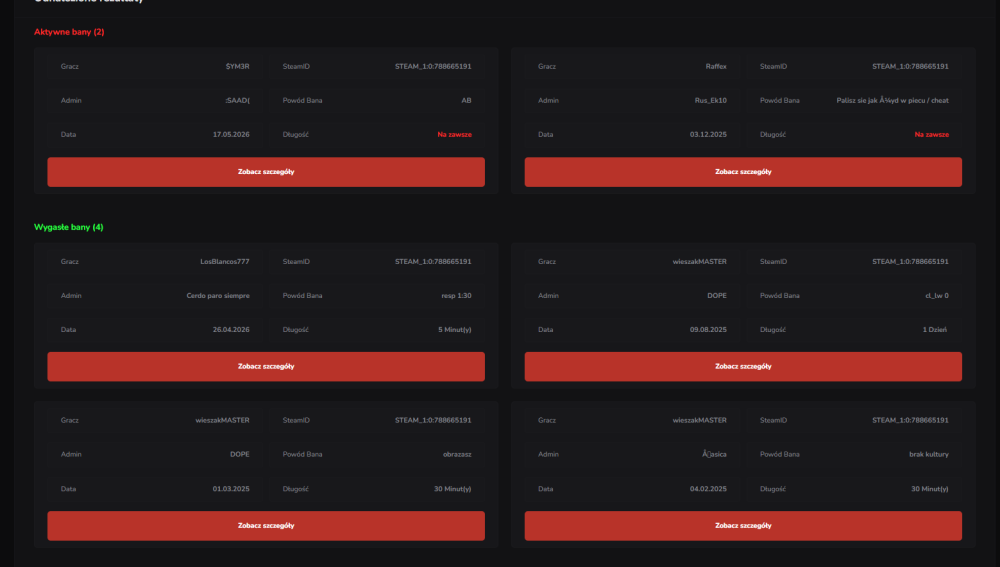Click the player name Raffex

[x=716, y=66]
